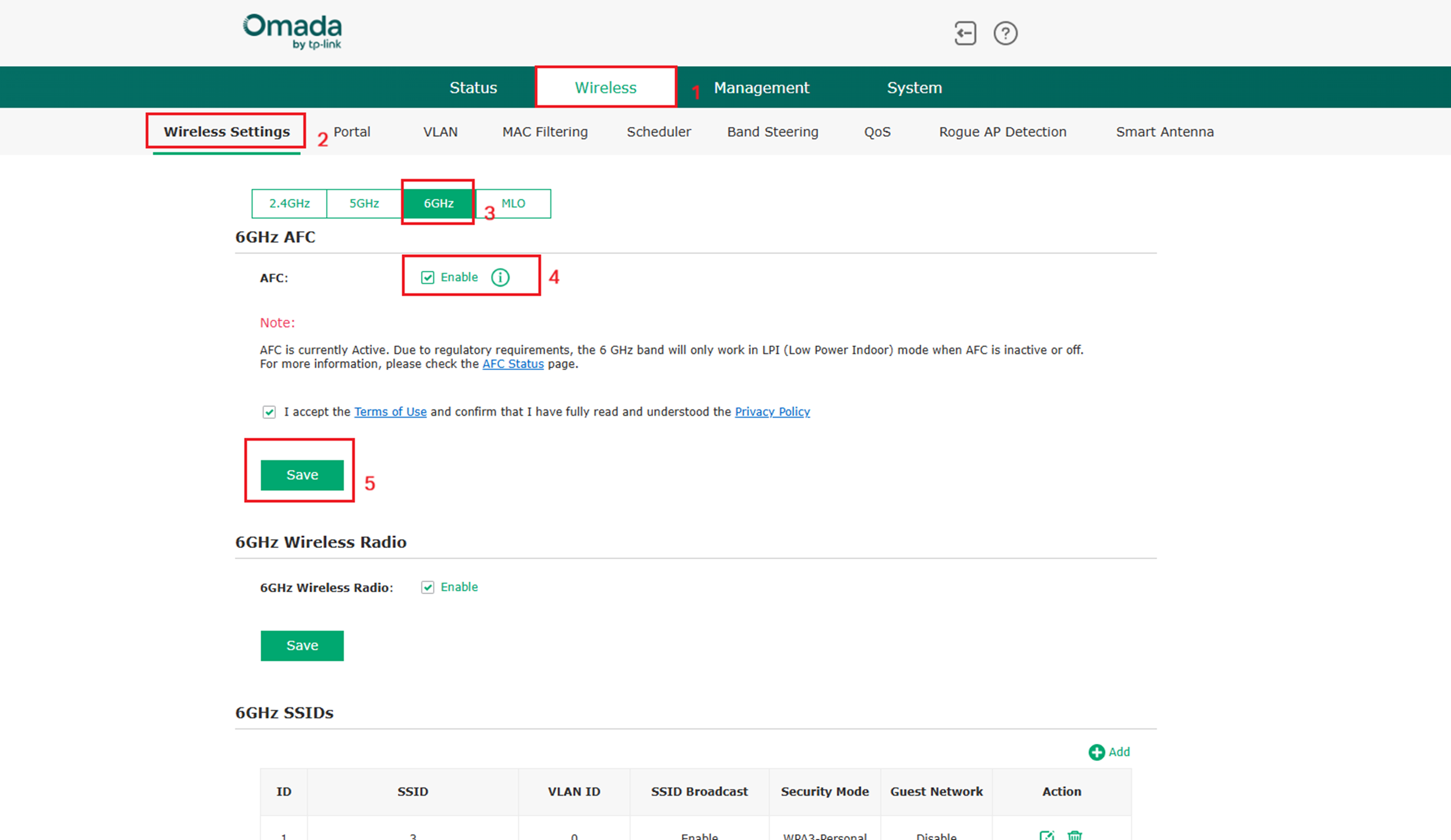The width and height of the screenshot is (1451, 840).
Task: Go to Rogue AP Detection section
Action: click(1002, 132)
